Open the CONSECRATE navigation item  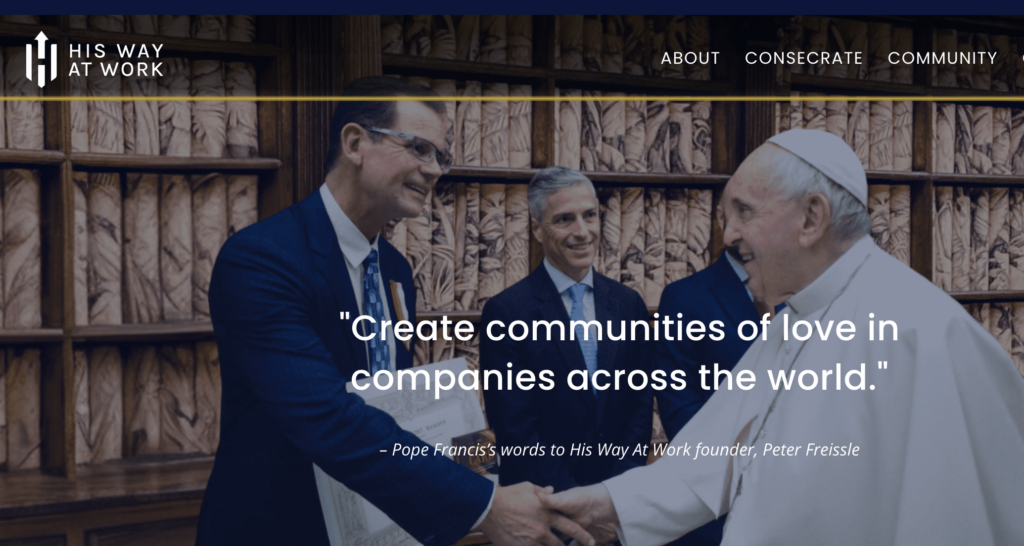(803, 58)
